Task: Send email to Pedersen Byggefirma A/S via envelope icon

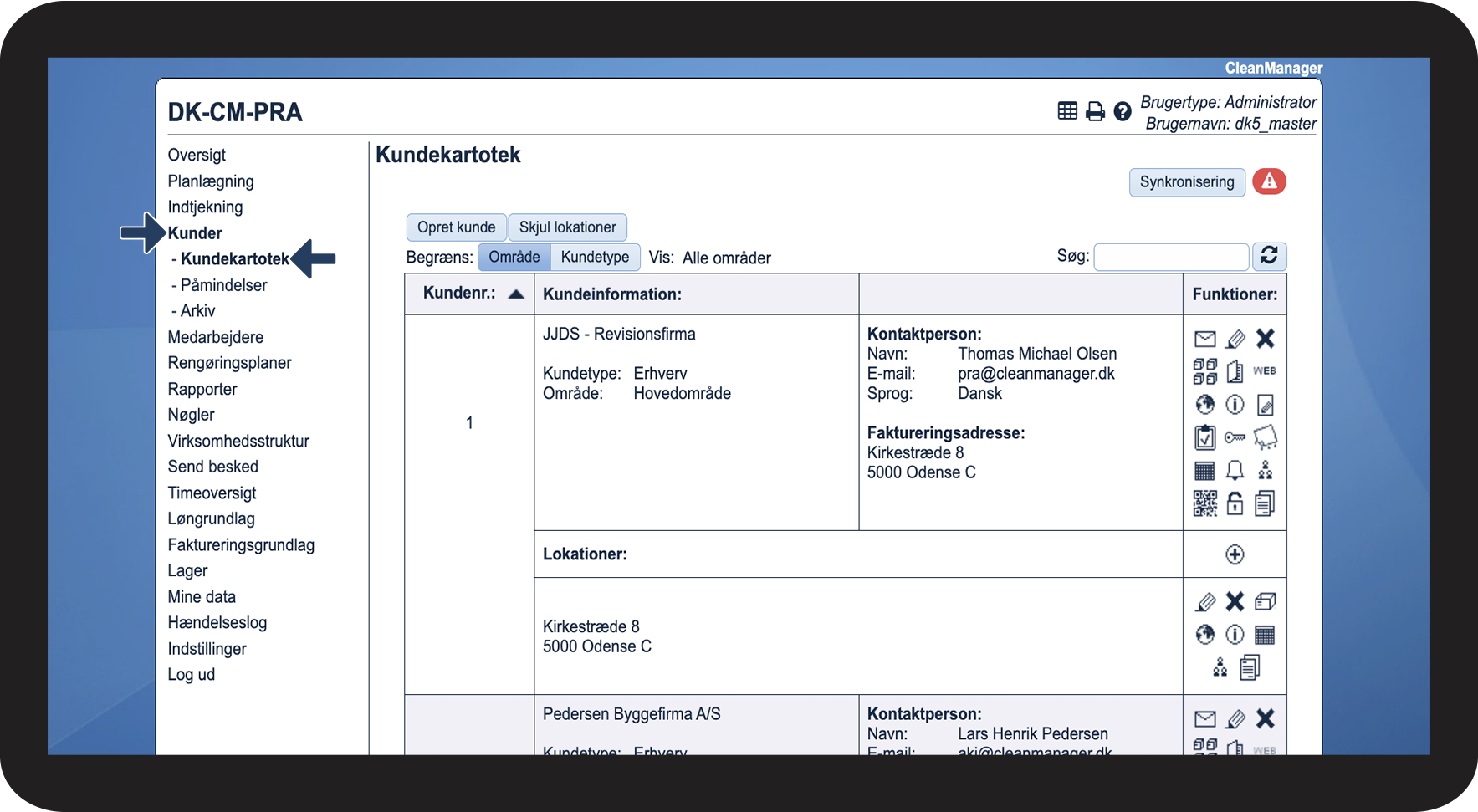Action: (x=1204, y=718)
